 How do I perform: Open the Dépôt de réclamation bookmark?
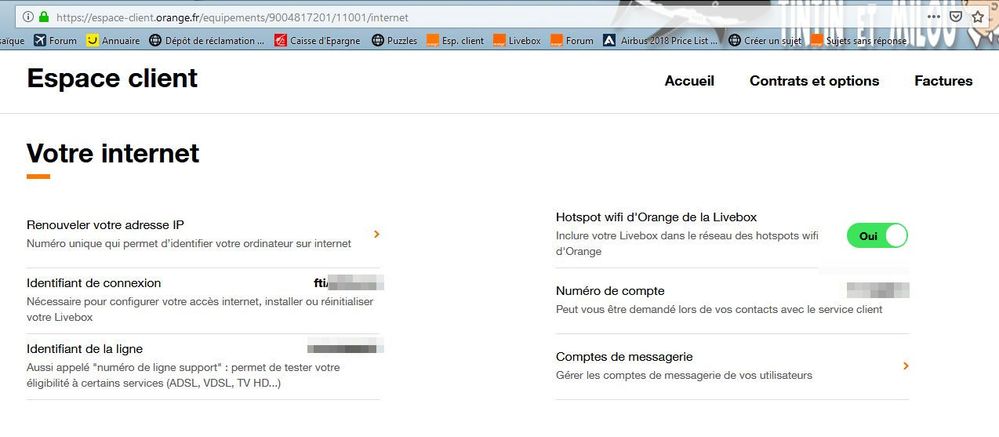[x=206, y=41]
